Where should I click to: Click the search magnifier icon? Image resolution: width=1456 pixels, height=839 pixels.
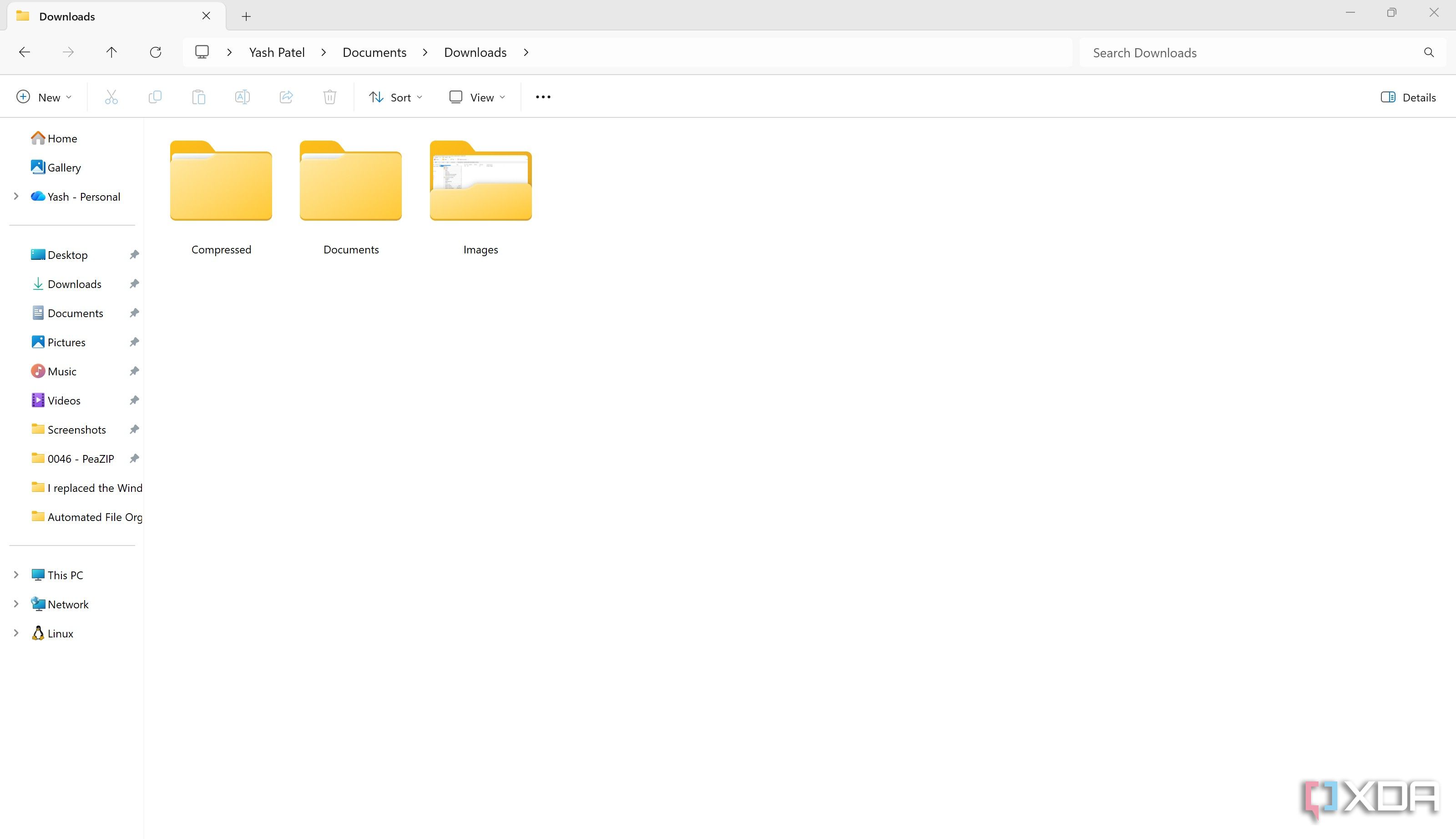pyautogui.click(x=1429, y=52)
